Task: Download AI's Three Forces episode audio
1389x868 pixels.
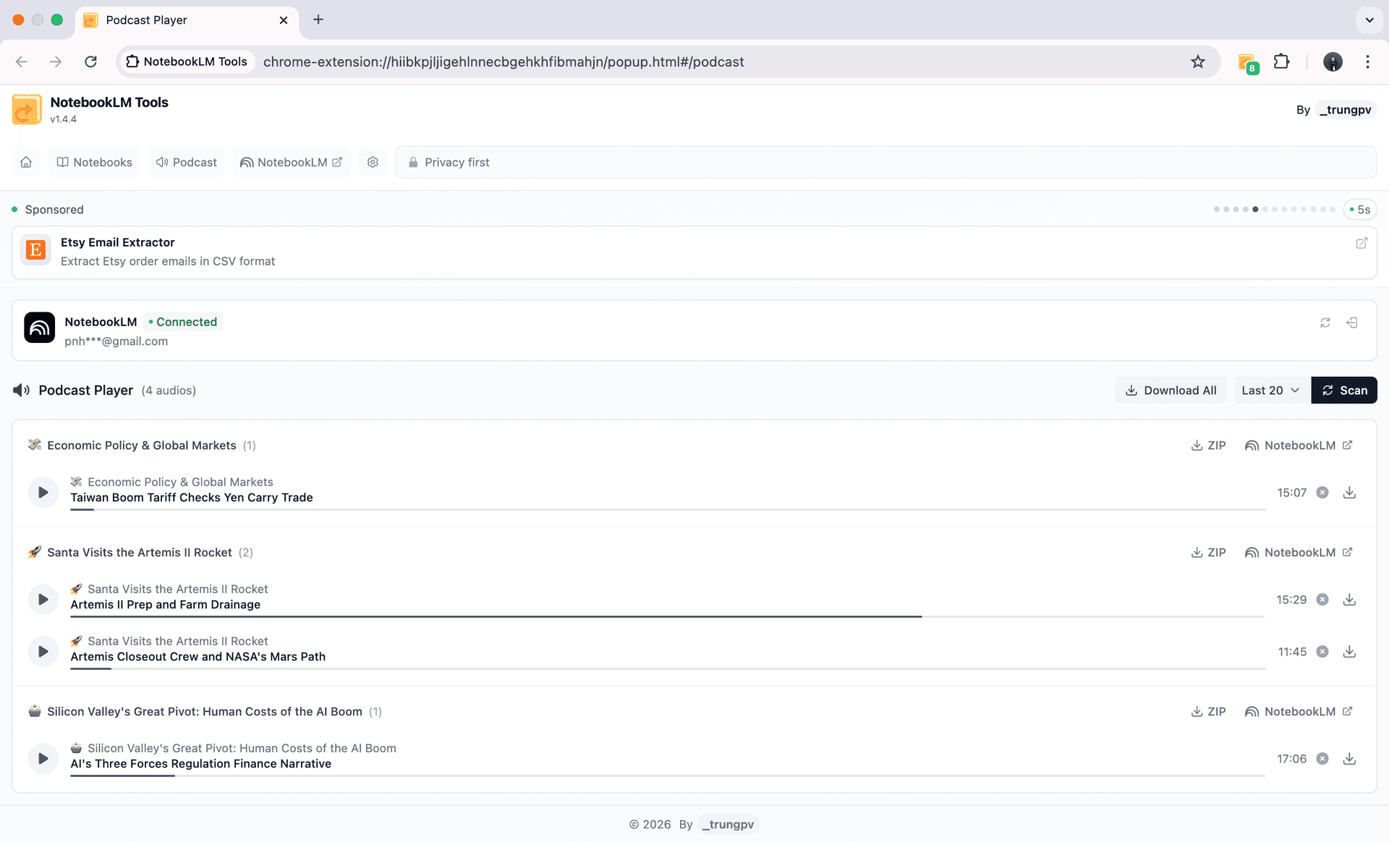Action: point(1349,759)
